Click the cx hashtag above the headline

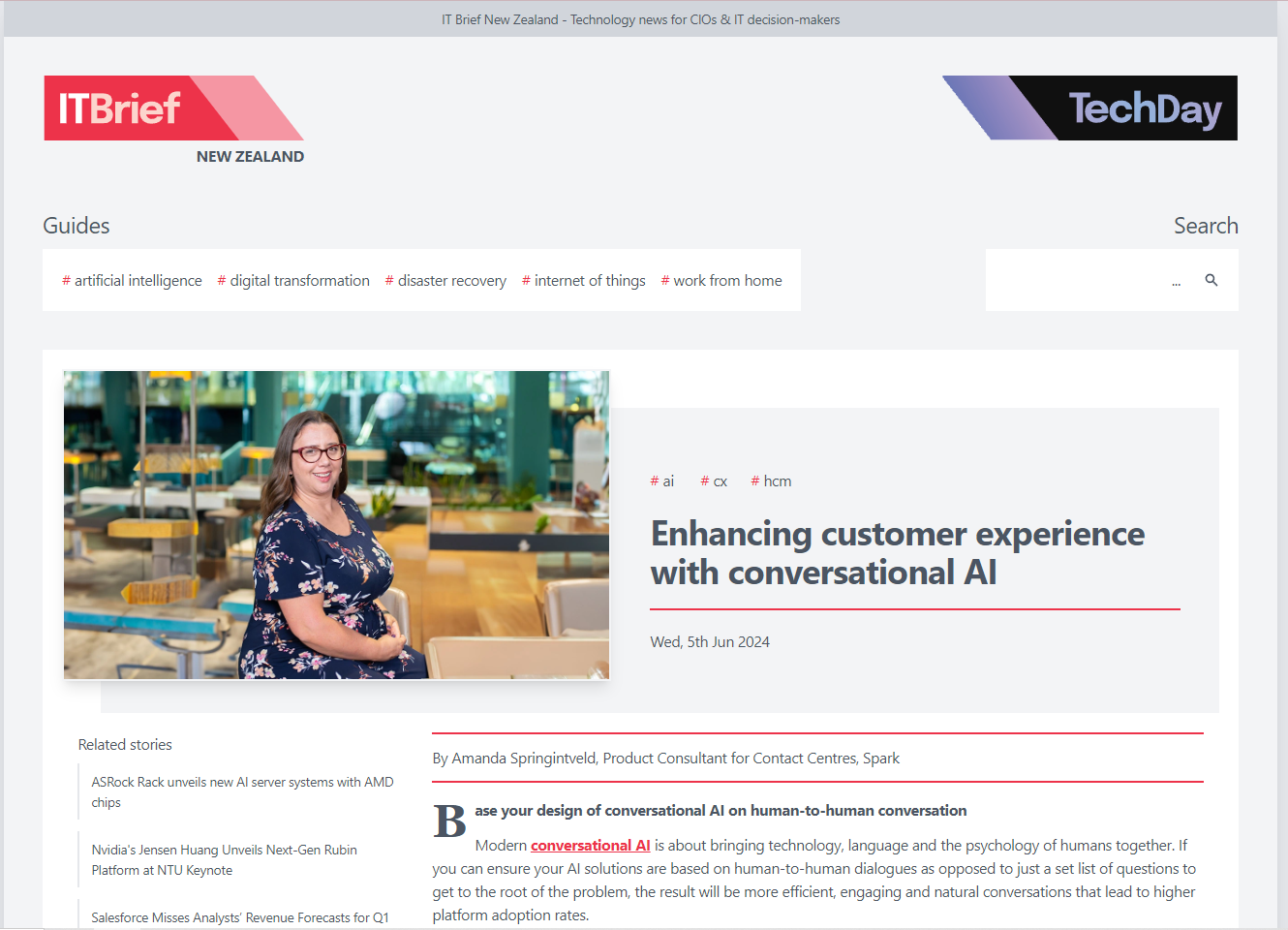[714, 481]
